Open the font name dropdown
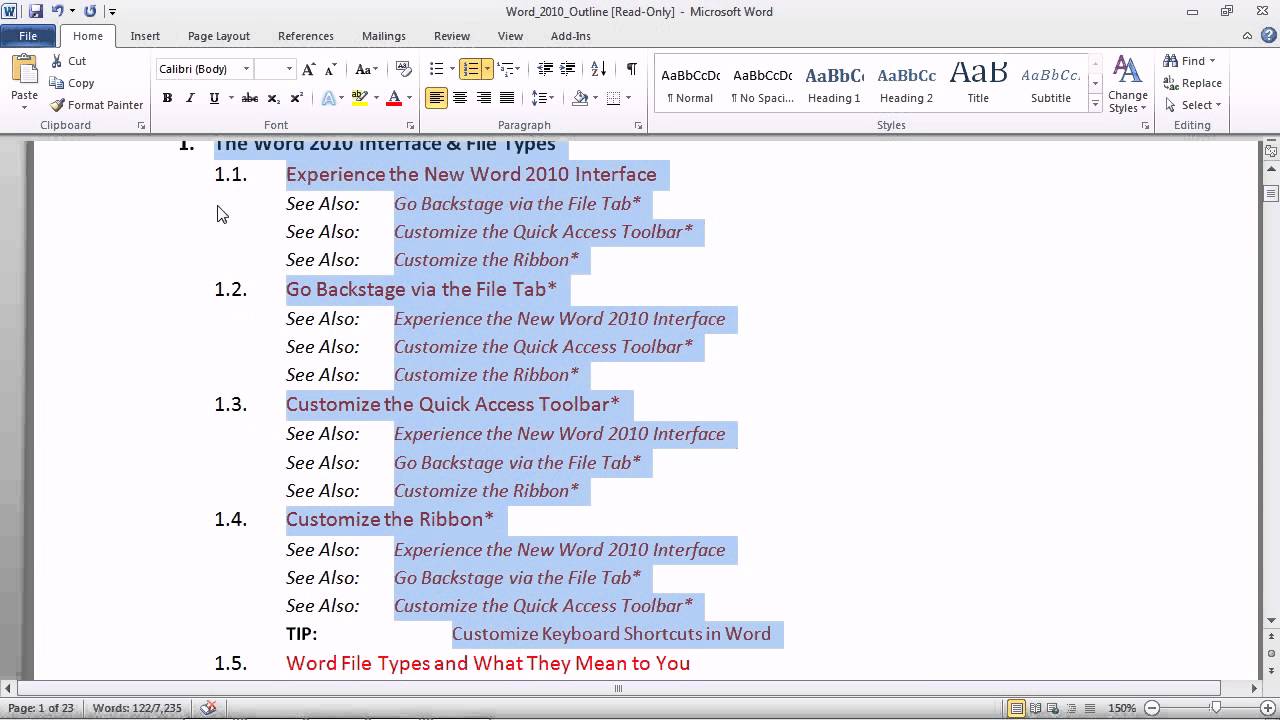 pyautogui.click(x=246, y=69)
